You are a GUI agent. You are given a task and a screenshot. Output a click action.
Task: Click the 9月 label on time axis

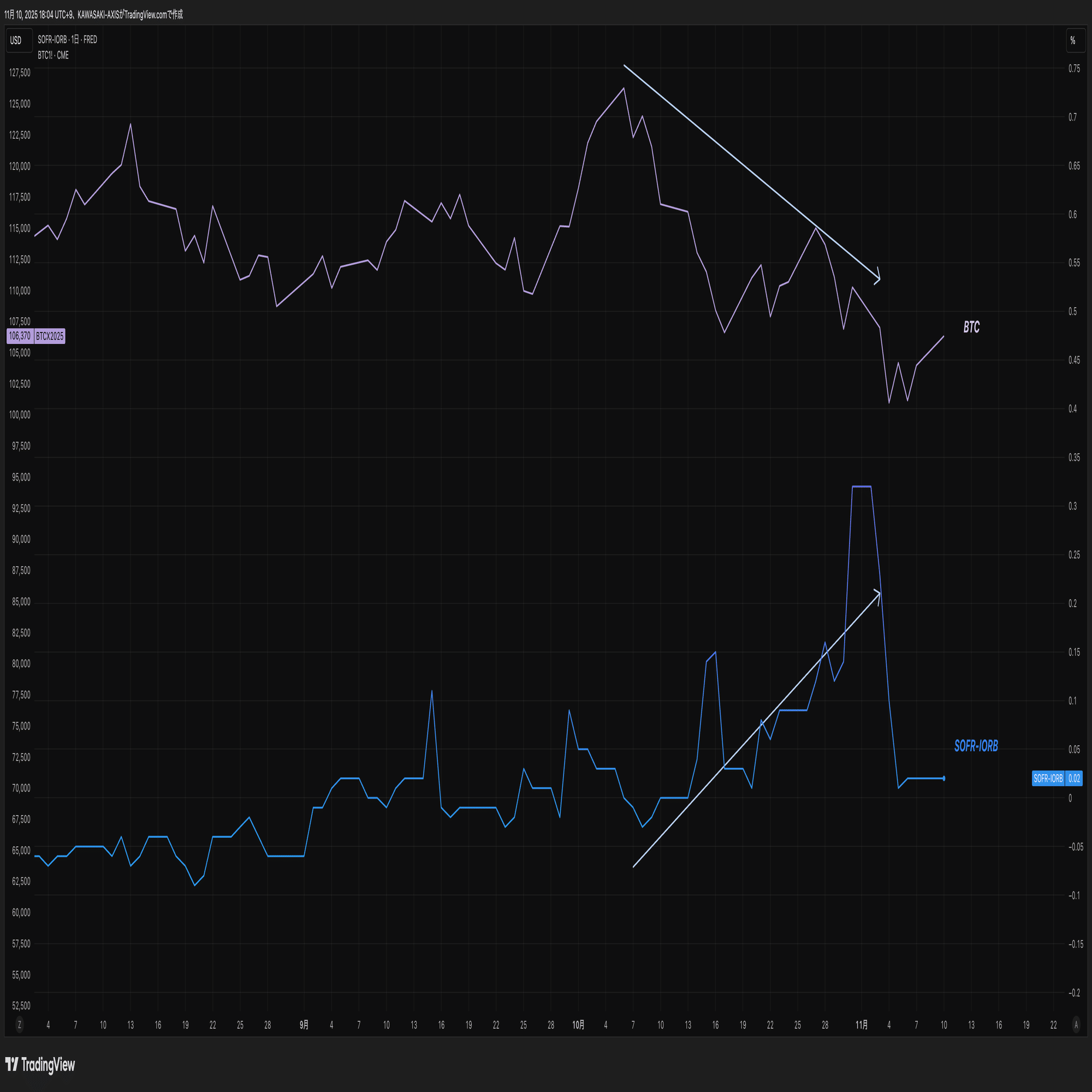click(304, 1025)
